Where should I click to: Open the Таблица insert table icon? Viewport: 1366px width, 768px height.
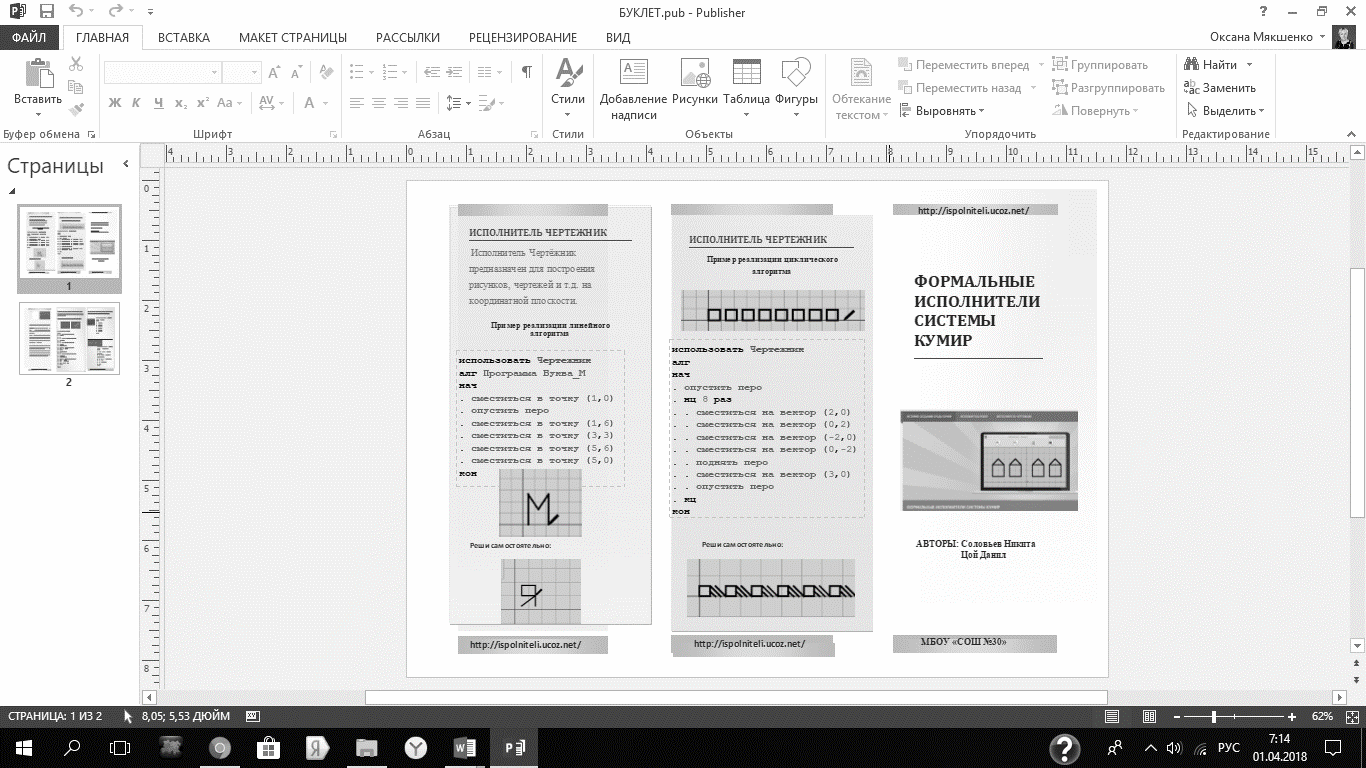[746, 74]
